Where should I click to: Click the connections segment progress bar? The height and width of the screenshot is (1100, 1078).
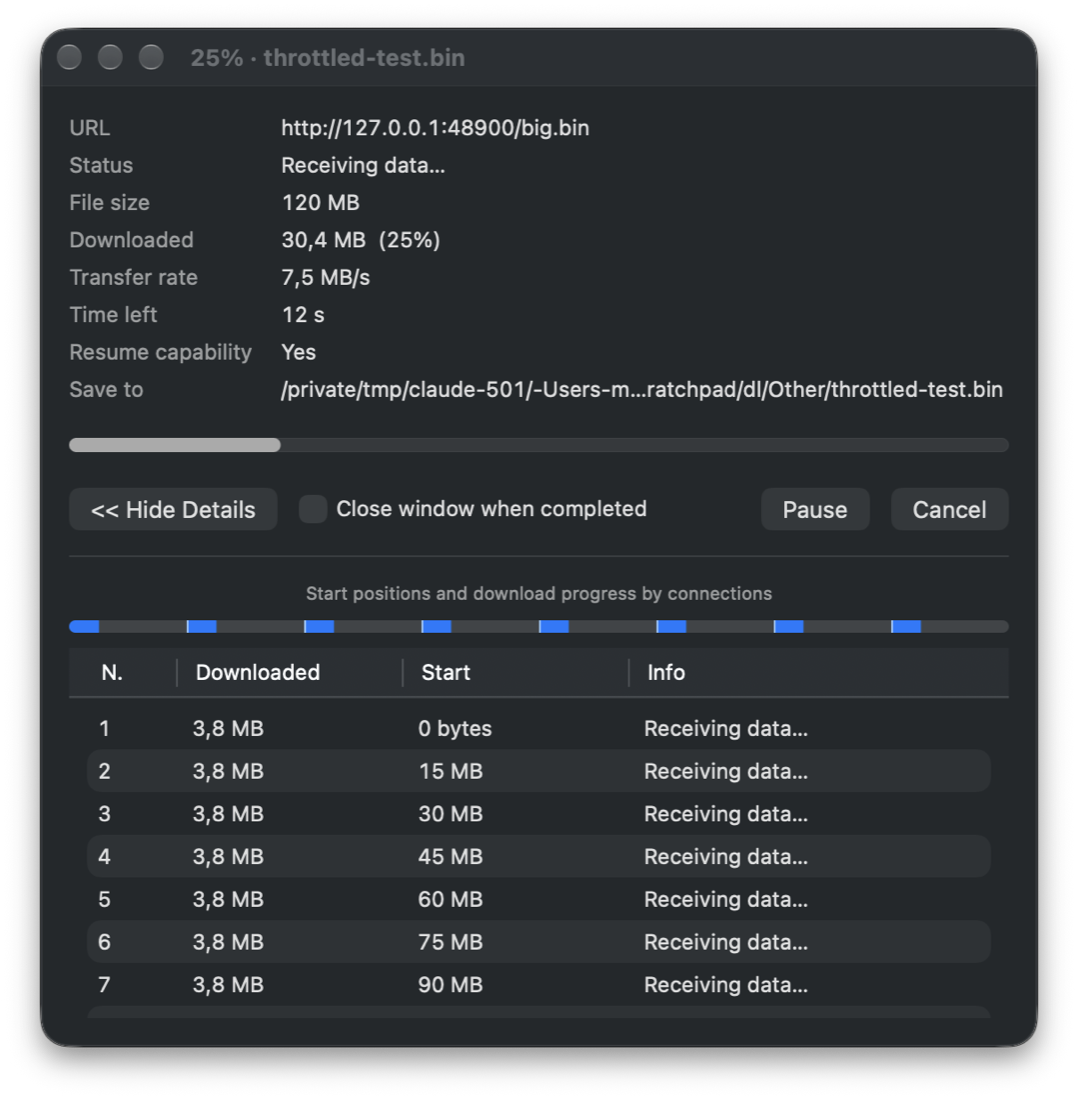coord(539,626)
